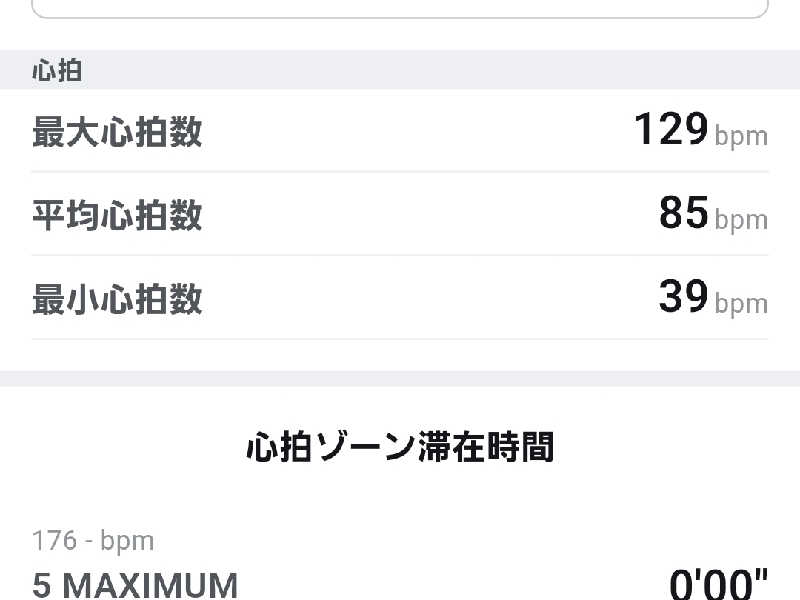Viewport: 800px width, 600px height.
Task: Click the bpm unit beside 39
Action: [741, 304]
